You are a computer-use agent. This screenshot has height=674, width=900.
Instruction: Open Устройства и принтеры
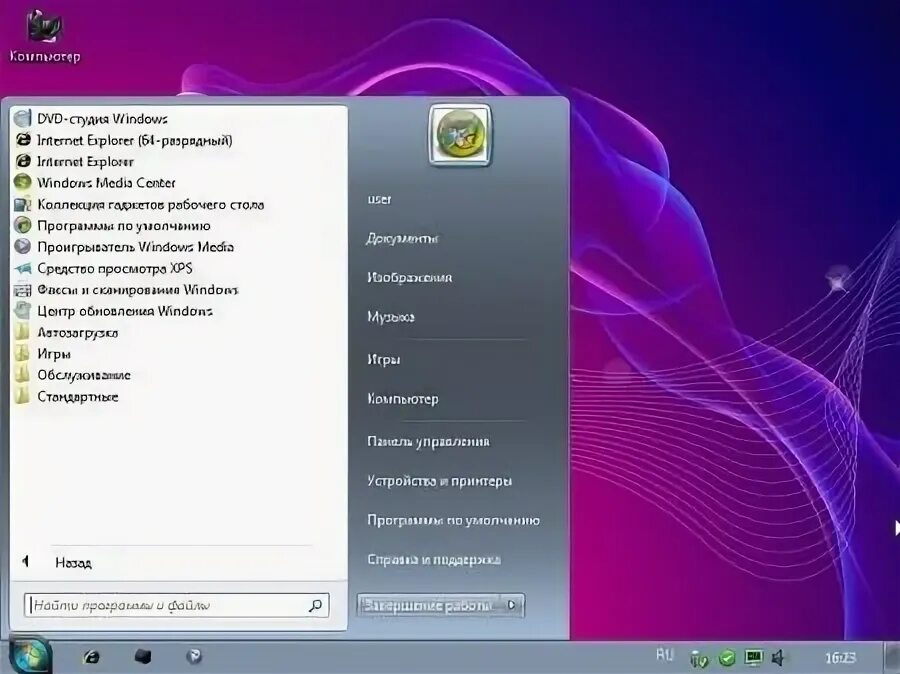(x=440, y=481)
